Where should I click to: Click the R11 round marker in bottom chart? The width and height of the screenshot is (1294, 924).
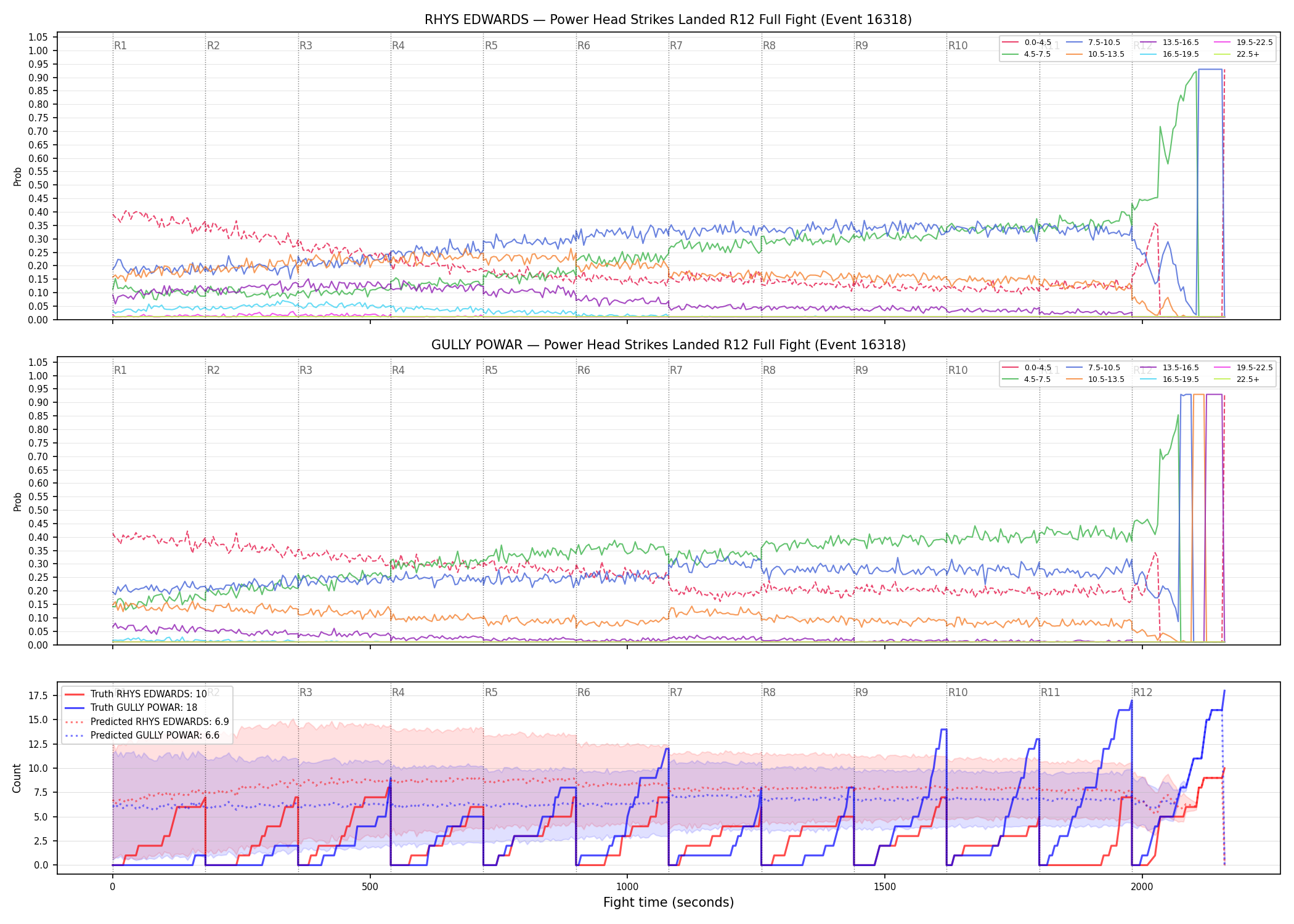click(x=1050, y=692)
